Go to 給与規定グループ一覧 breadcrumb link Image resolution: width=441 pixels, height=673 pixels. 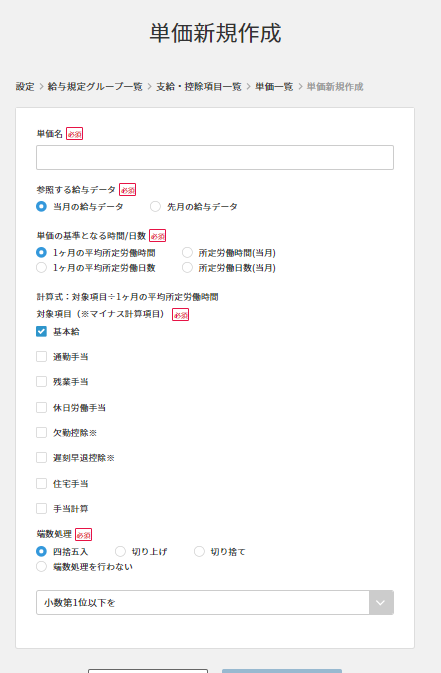[95, 87]
